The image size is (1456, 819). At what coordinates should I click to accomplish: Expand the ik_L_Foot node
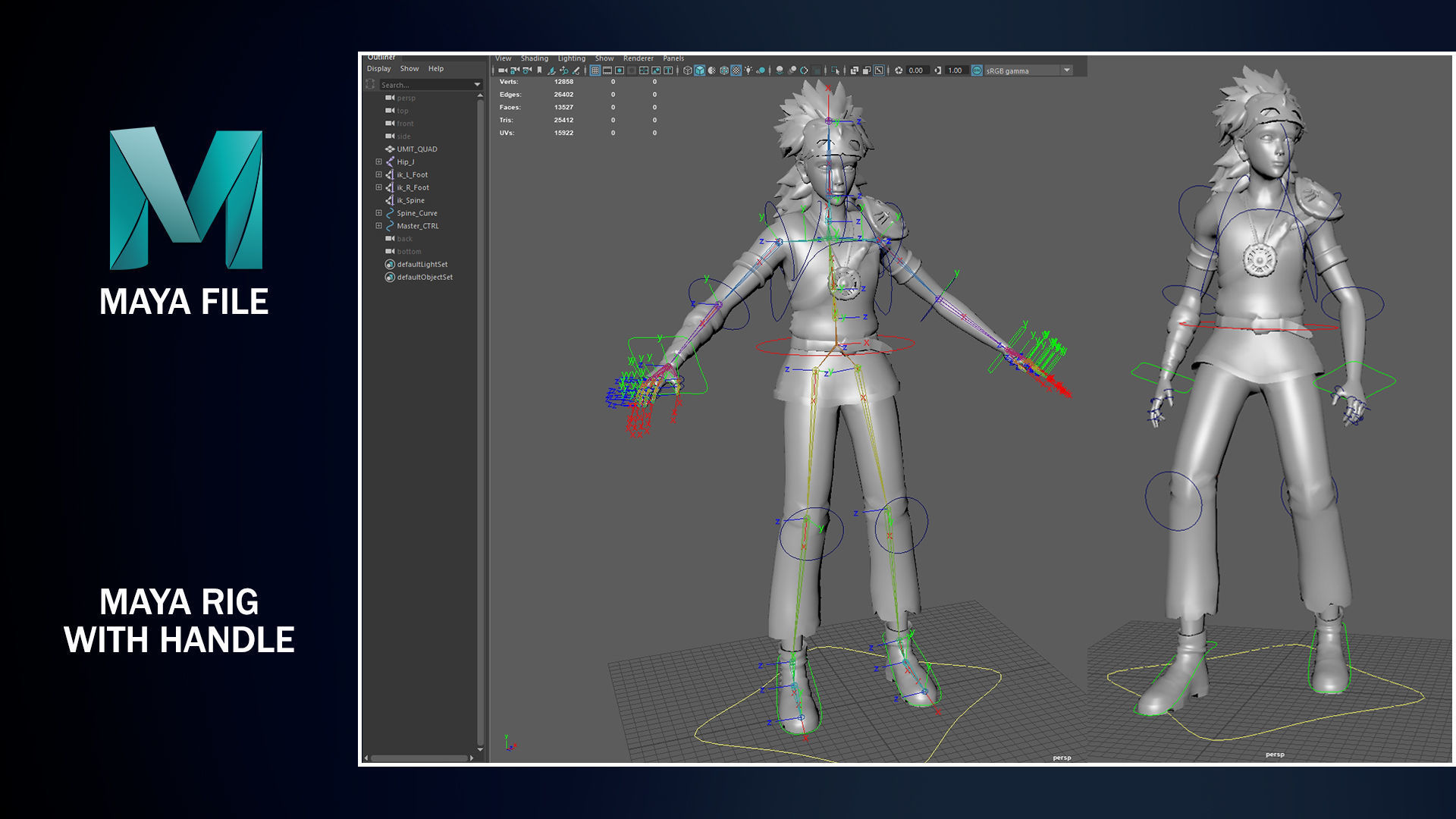tap(378, 174)
